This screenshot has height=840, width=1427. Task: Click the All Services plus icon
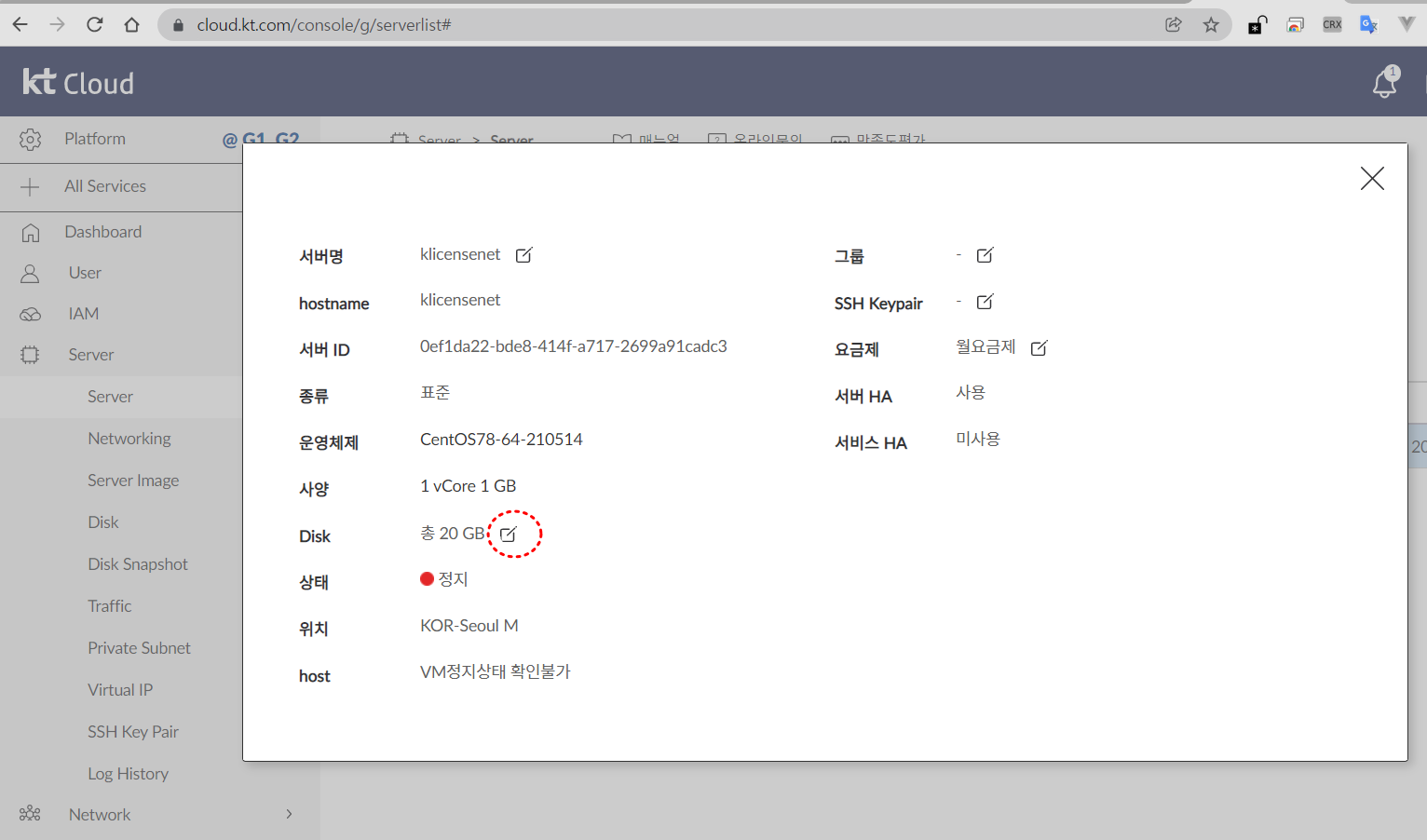click(30, 187)
